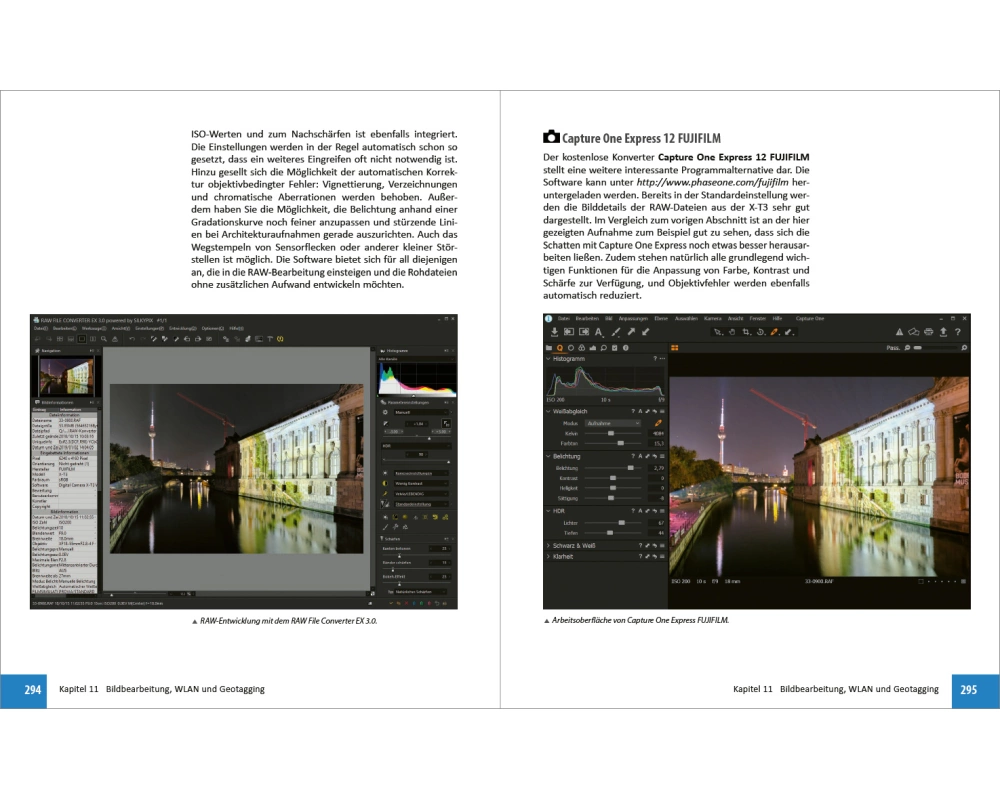
Task: Expand the Klarheit panel
Action: (564, 556)
